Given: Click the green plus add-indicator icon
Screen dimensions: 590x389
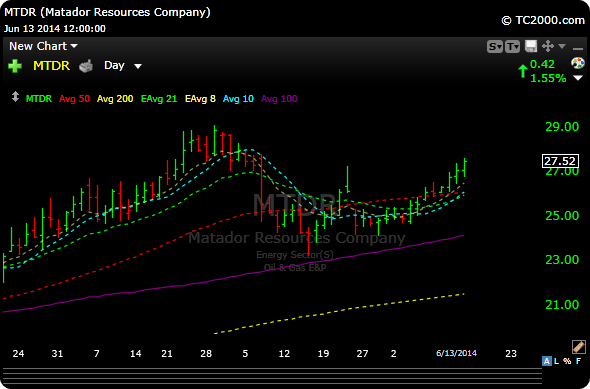Looking at the screenshot, I should pos(15,66).
